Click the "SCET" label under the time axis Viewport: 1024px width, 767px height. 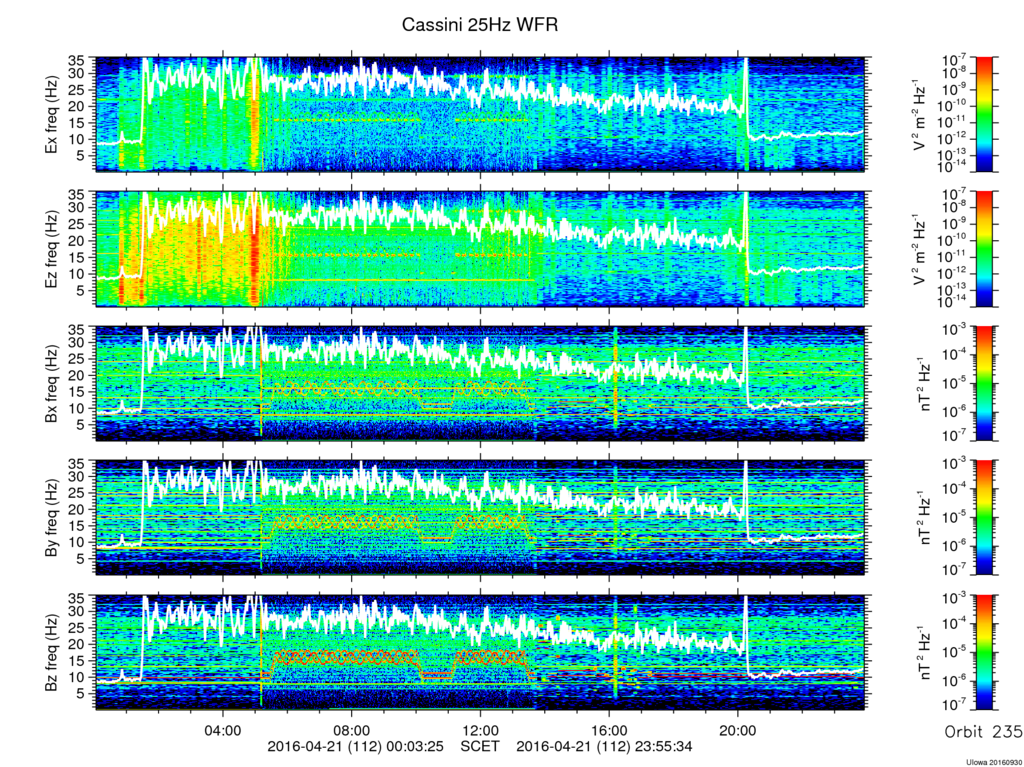click(x=480, y=746)
